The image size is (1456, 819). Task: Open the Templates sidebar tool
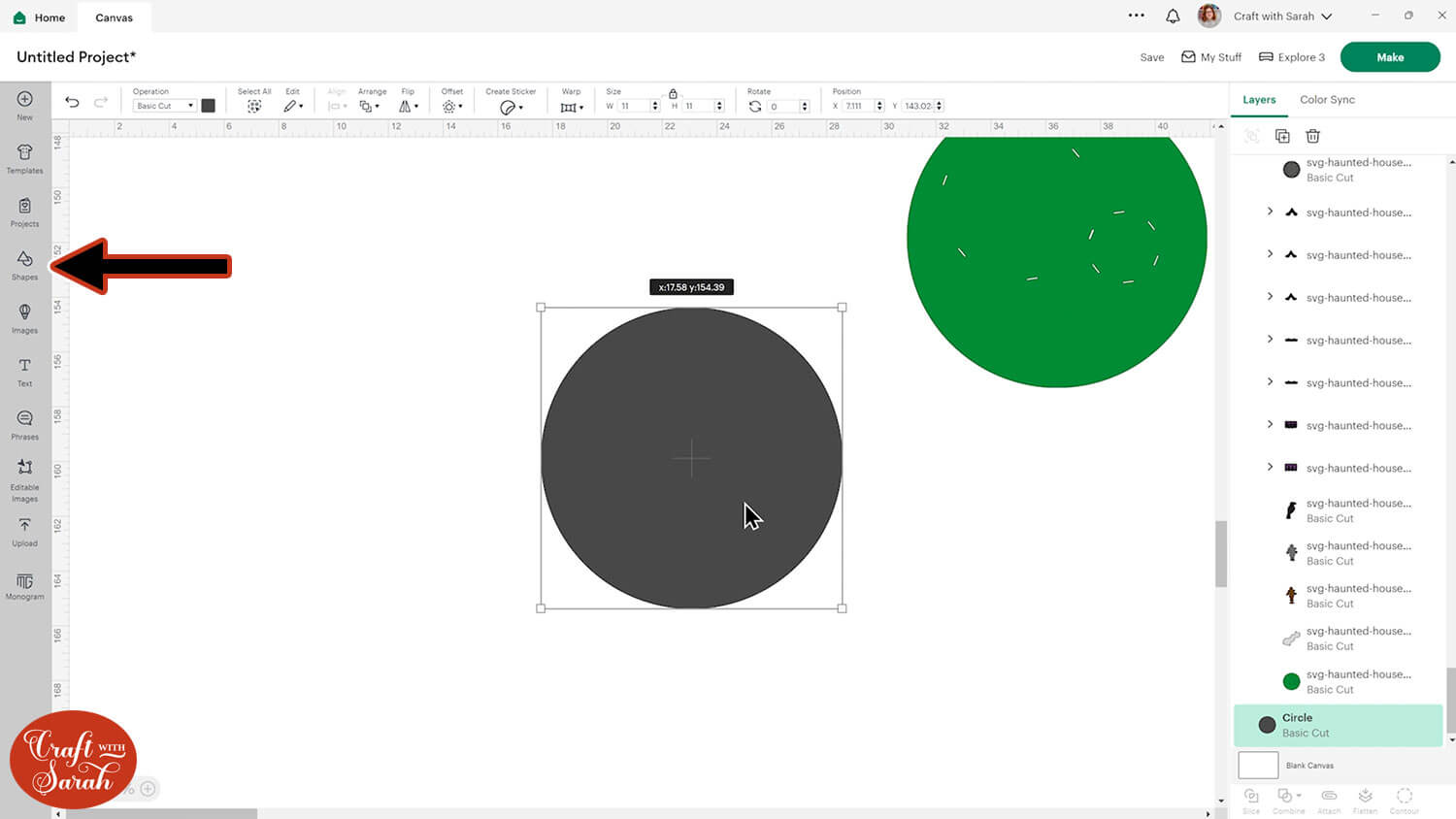click(25, 157)
